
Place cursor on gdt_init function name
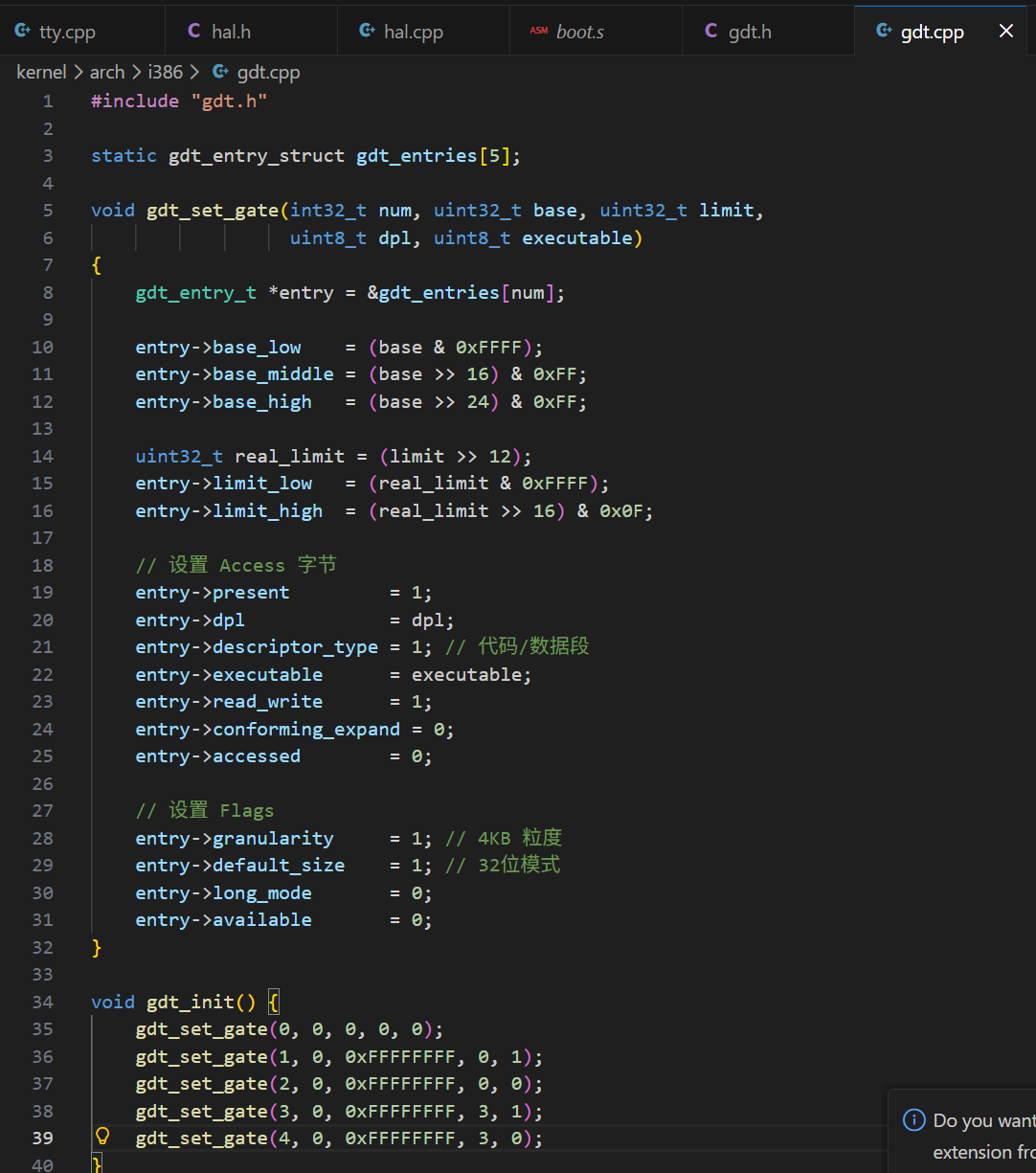(190, 1002)
